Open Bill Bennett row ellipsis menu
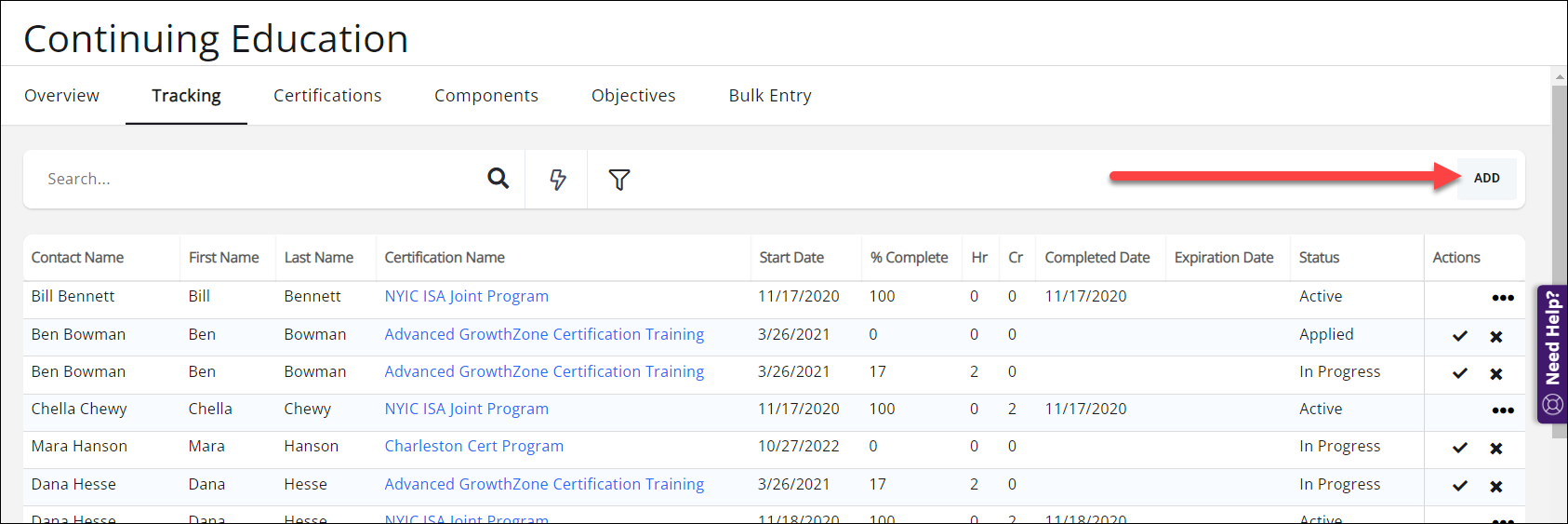Screen dimensions: 1568x524 [x=1503, y=298]
